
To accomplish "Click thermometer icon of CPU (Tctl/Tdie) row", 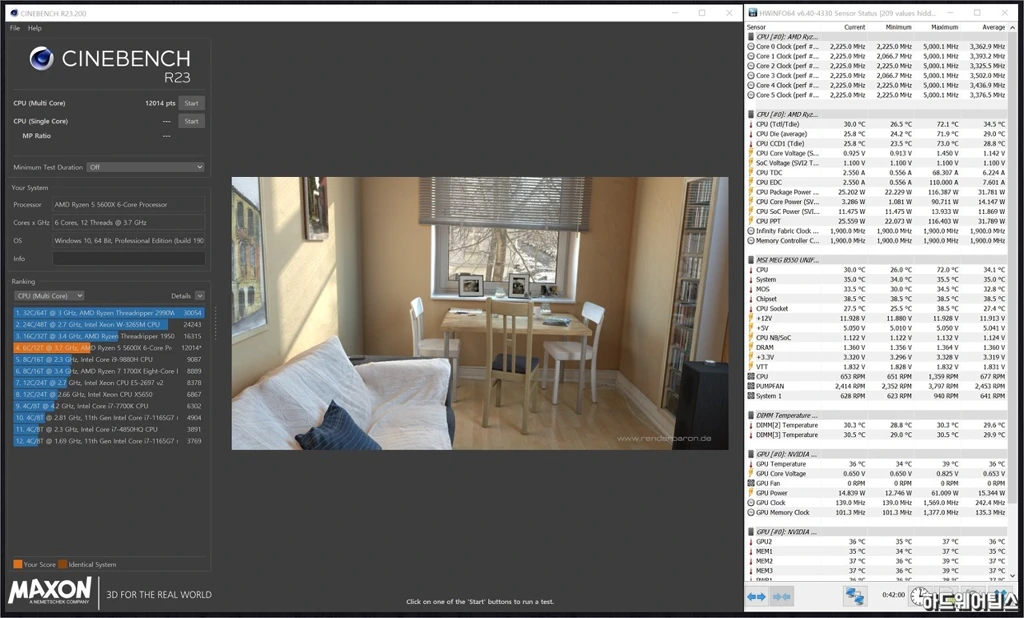I will click(751, 124).
